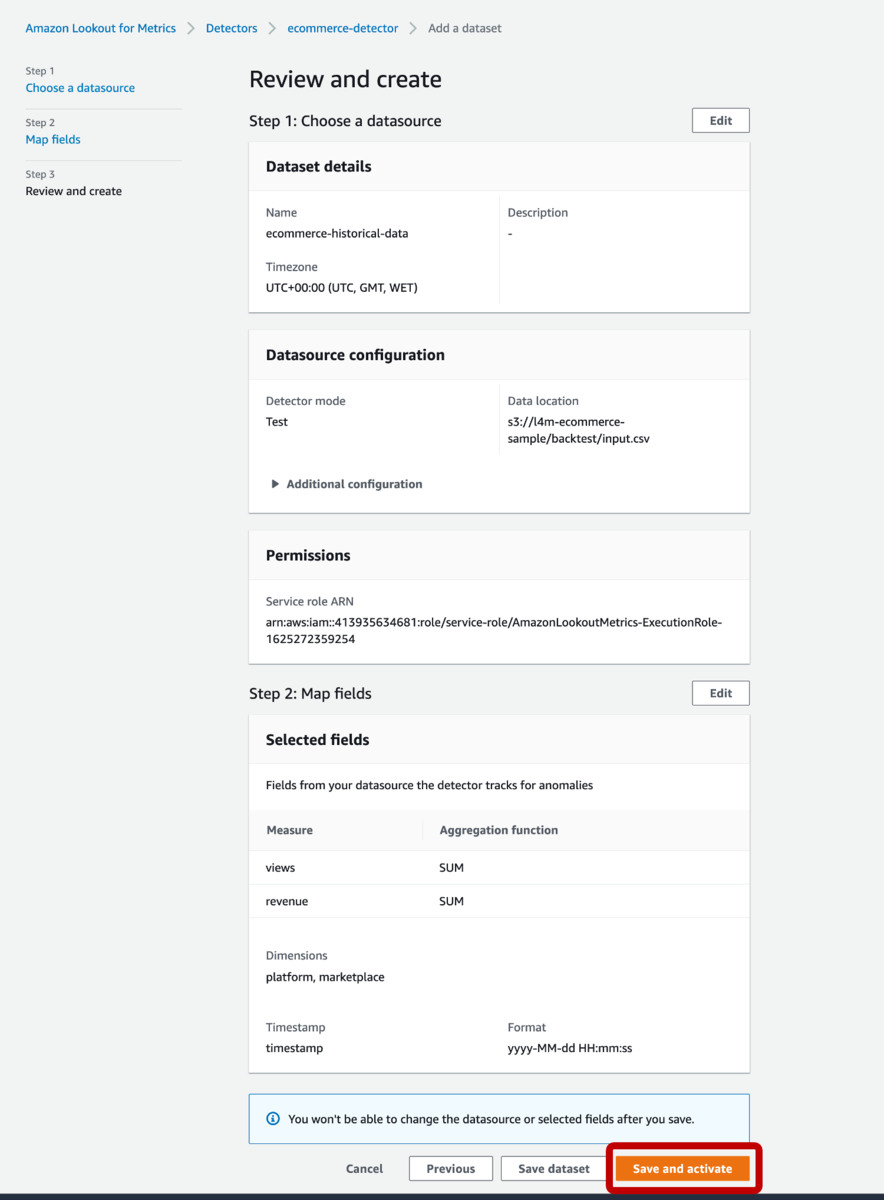Cancel the dataset creation
This screenshot has width=884, height=1200.
click(x=364, y=1168)
